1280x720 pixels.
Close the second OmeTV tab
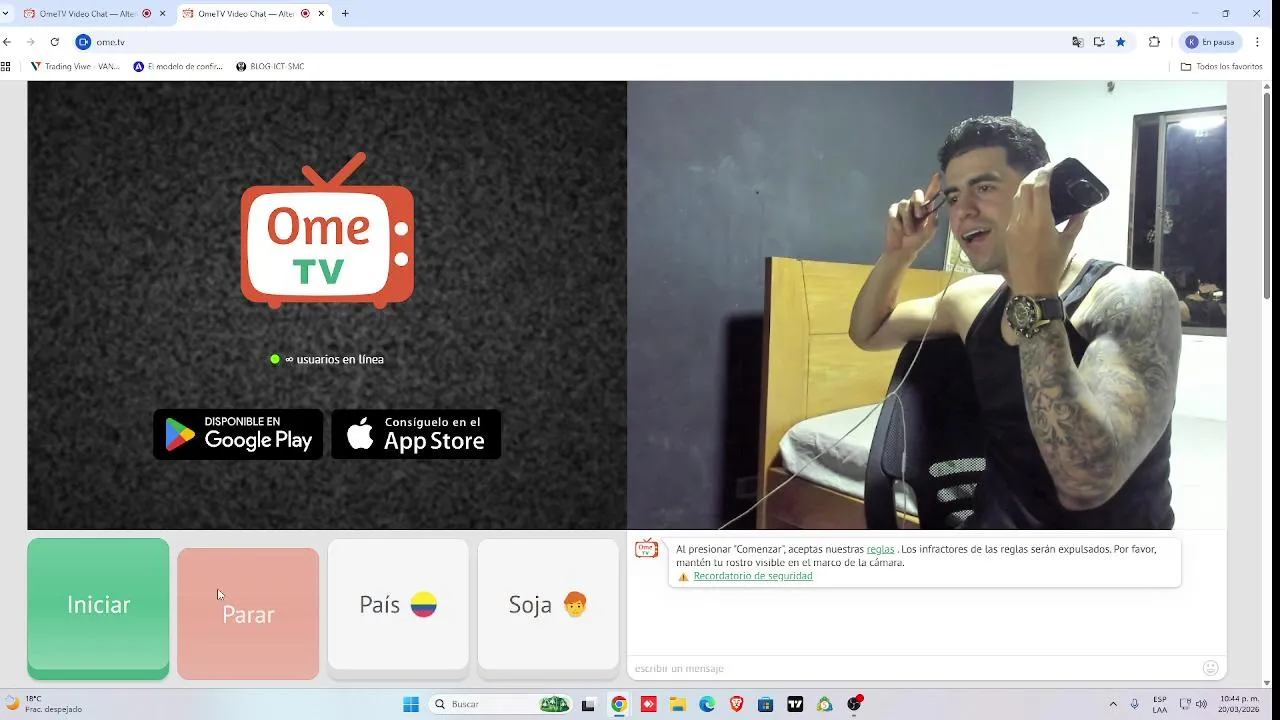click(x=322, y=14)
